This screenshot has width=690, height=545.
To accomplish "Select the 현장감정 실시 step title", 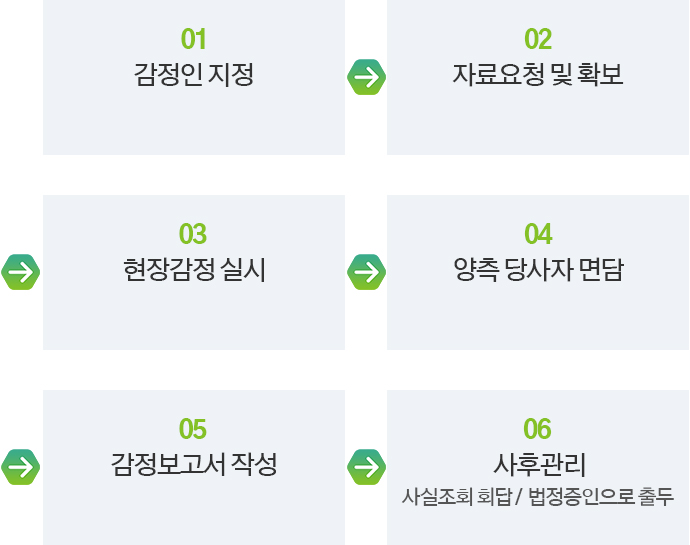I will pos(194,269).
